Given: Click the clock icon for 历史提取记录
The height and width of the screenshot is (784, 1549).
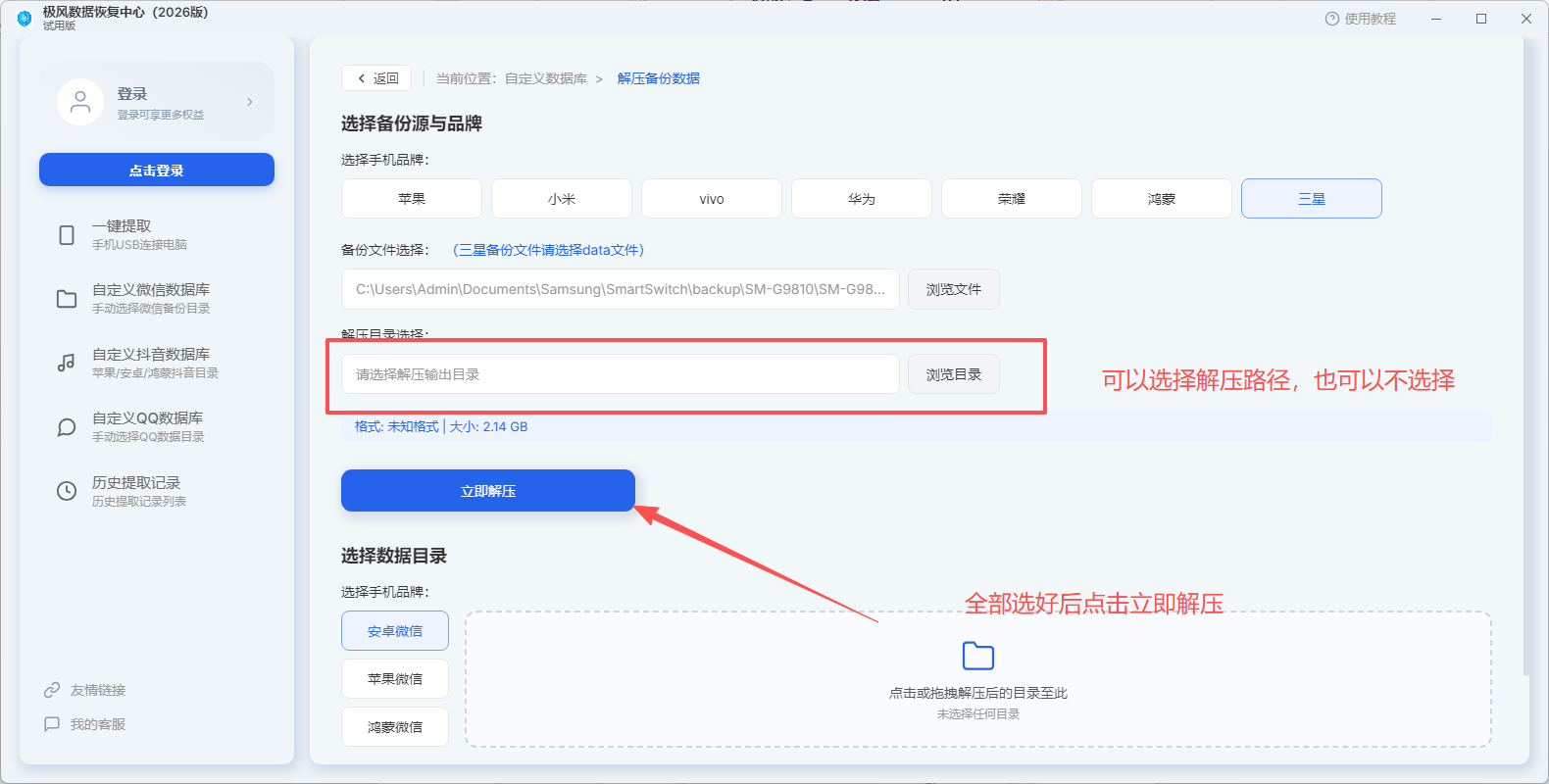Looking at the screenshot, I should tap(67, 491).
